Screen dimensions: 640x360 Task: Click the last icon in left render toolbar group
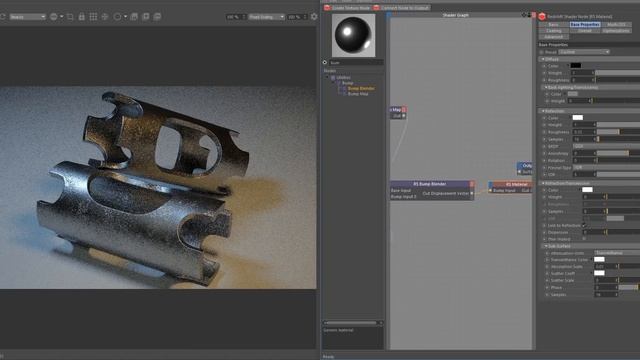pos(158,17)
